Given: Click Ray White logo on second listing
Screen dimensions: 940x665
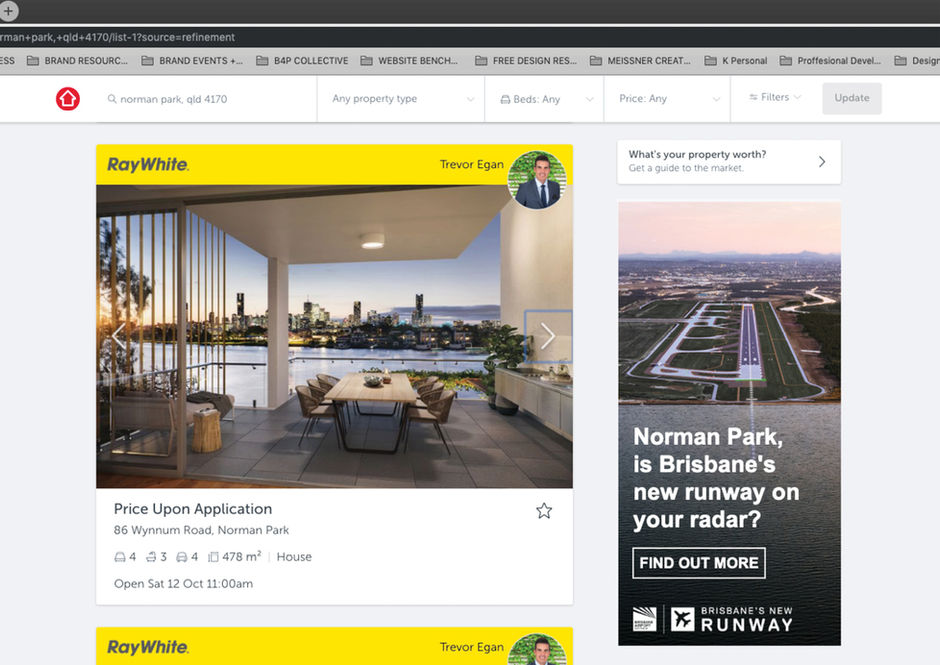Looking at the screenshot, I should 148,647.
